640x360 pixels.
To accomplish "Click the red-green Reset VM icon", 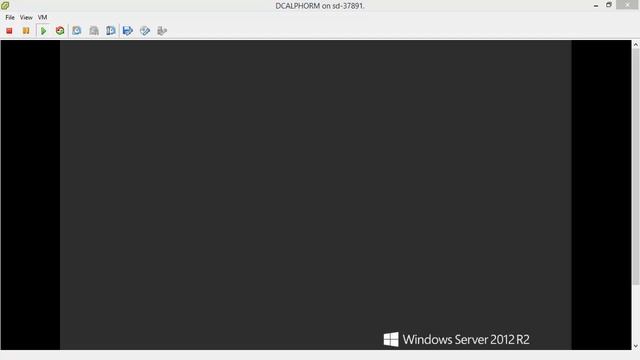I will pos(60,31).
